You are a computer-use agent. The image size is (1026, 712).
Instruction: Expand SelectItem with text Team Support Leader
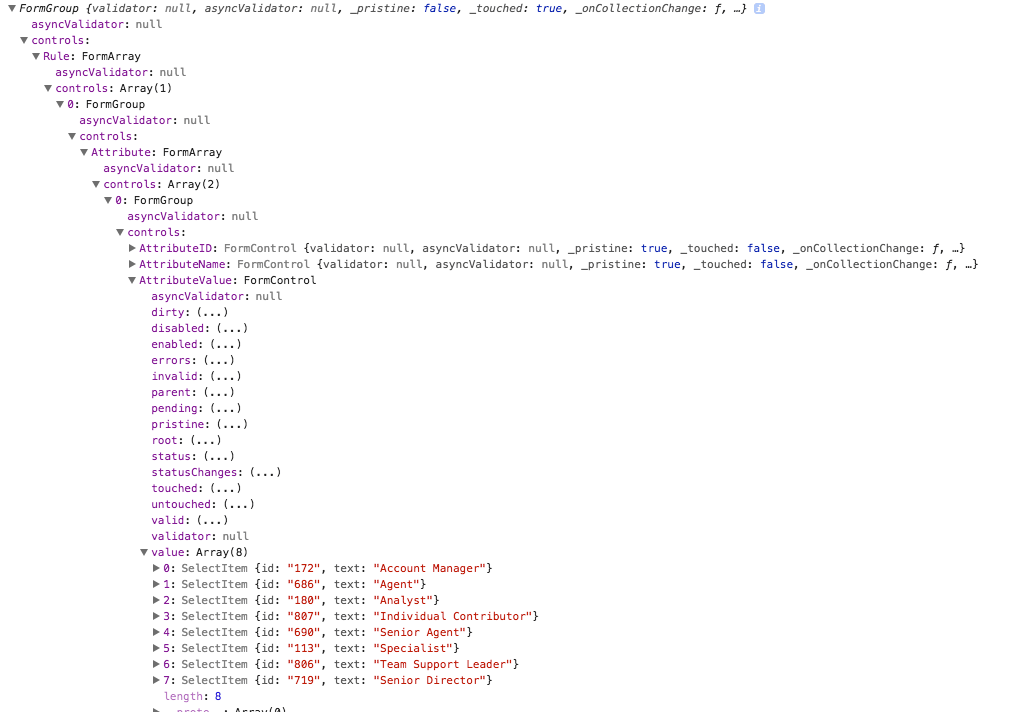[157, 664]
